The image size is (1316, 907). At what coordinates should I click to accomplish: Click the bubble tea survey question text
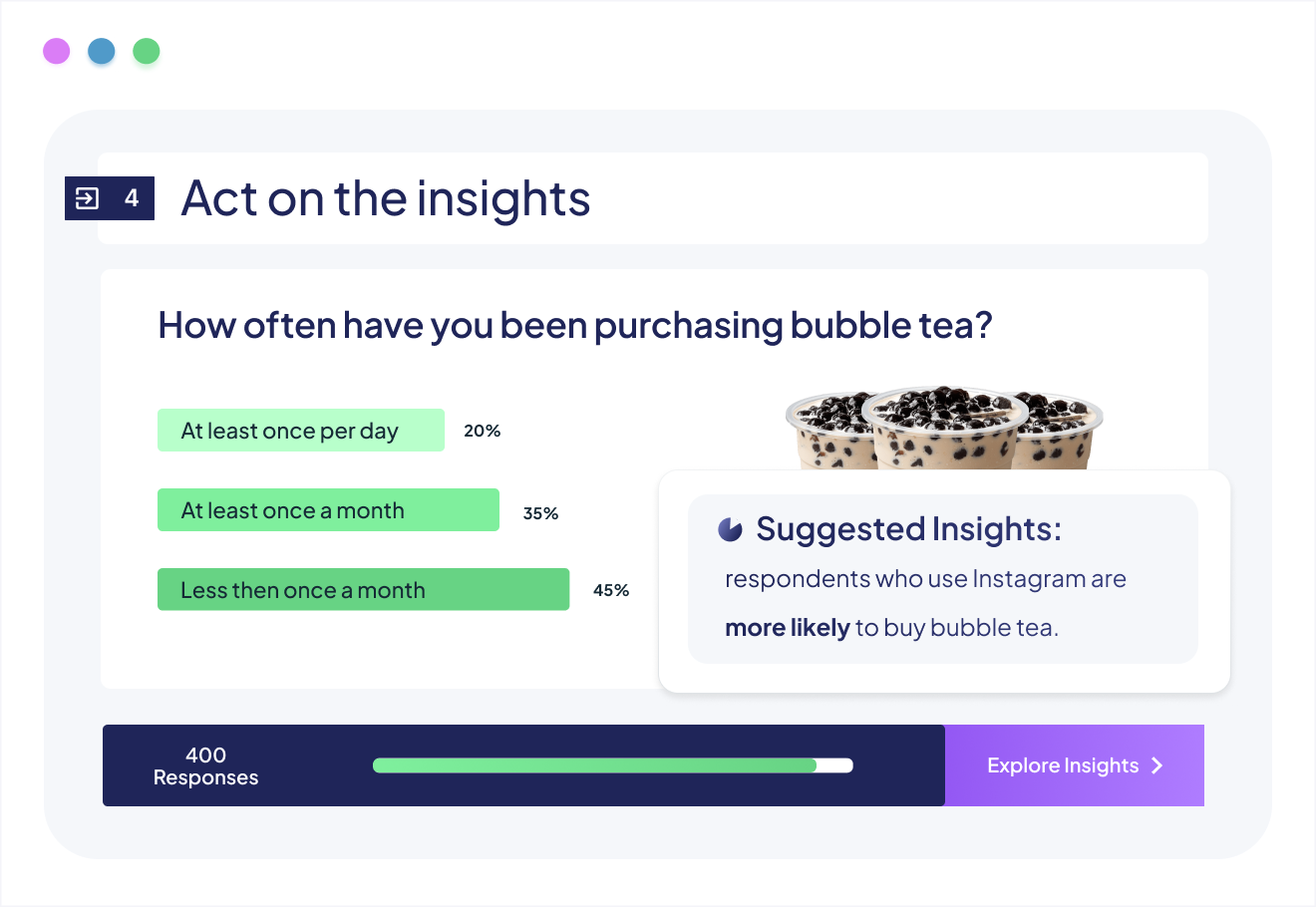(575, 326)
